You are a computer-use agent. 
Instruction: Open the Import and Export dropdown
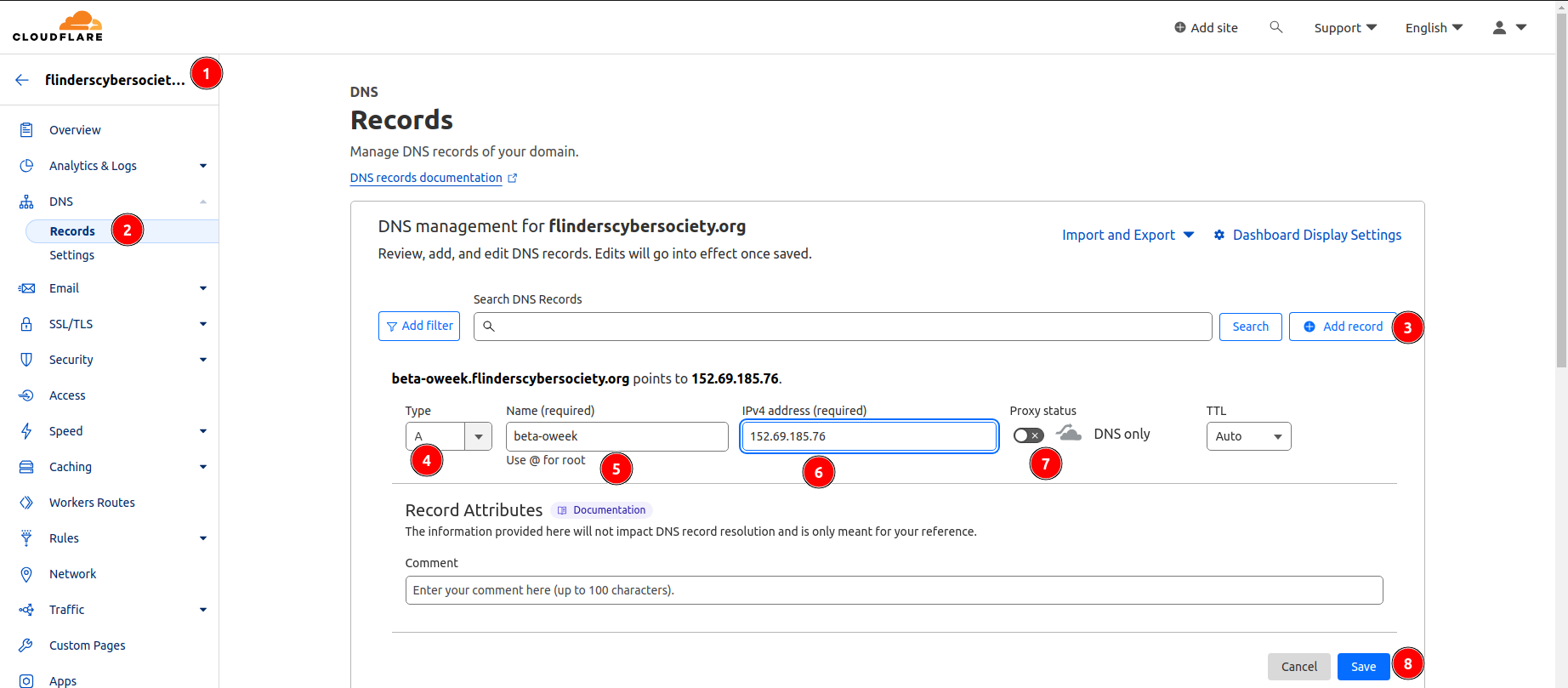tap(1128, 235)
